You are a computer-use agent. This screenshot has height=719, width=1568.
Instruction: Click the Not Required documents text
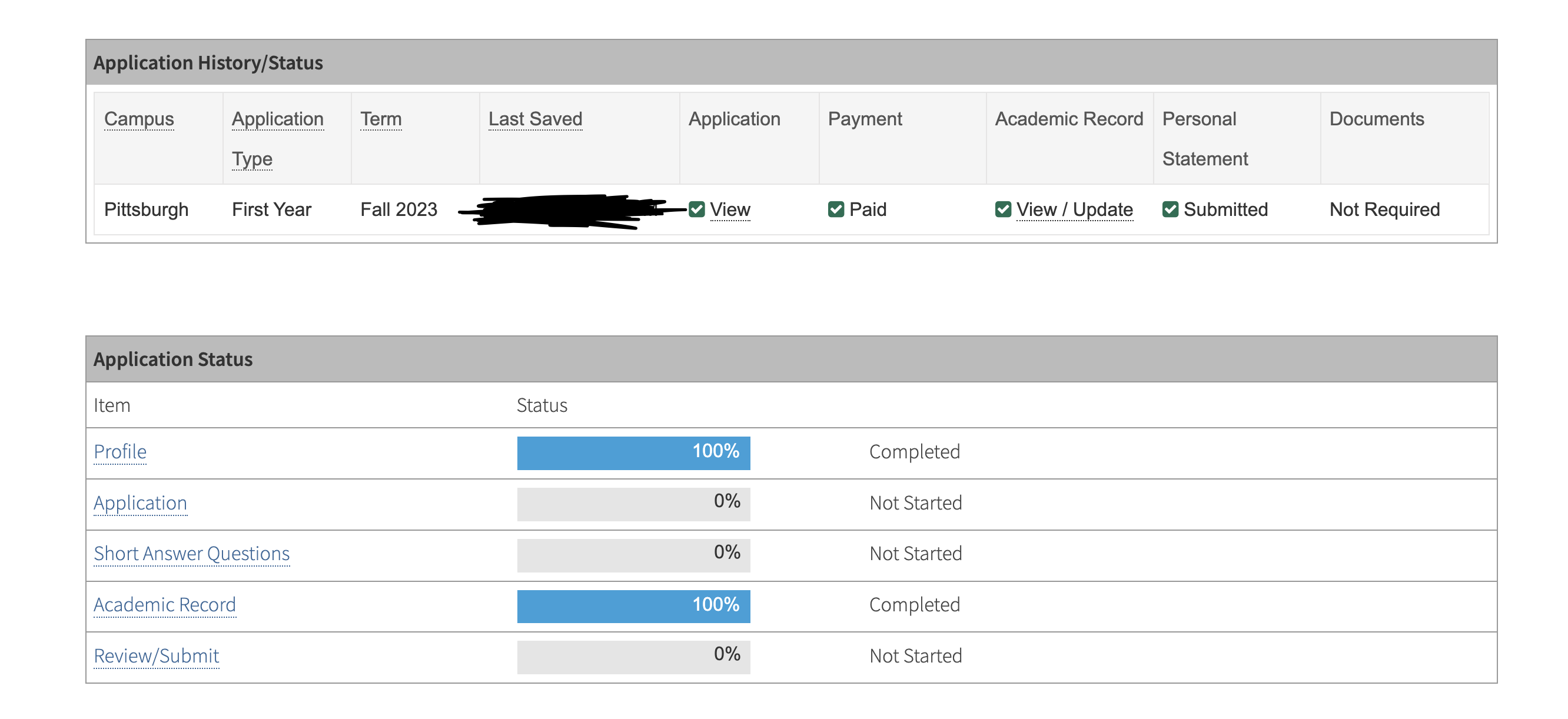[x=1384, y=209]
